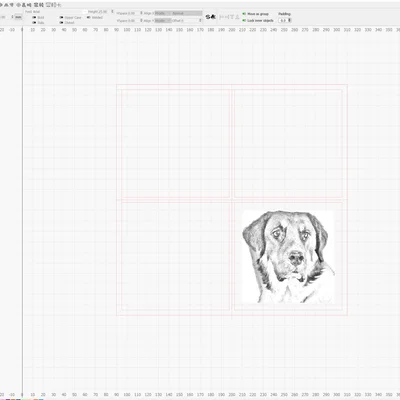400x400 pixels.
Task: Select the dog portrait image on canvas
Action: pyautogui.click(x=288, y=257)
